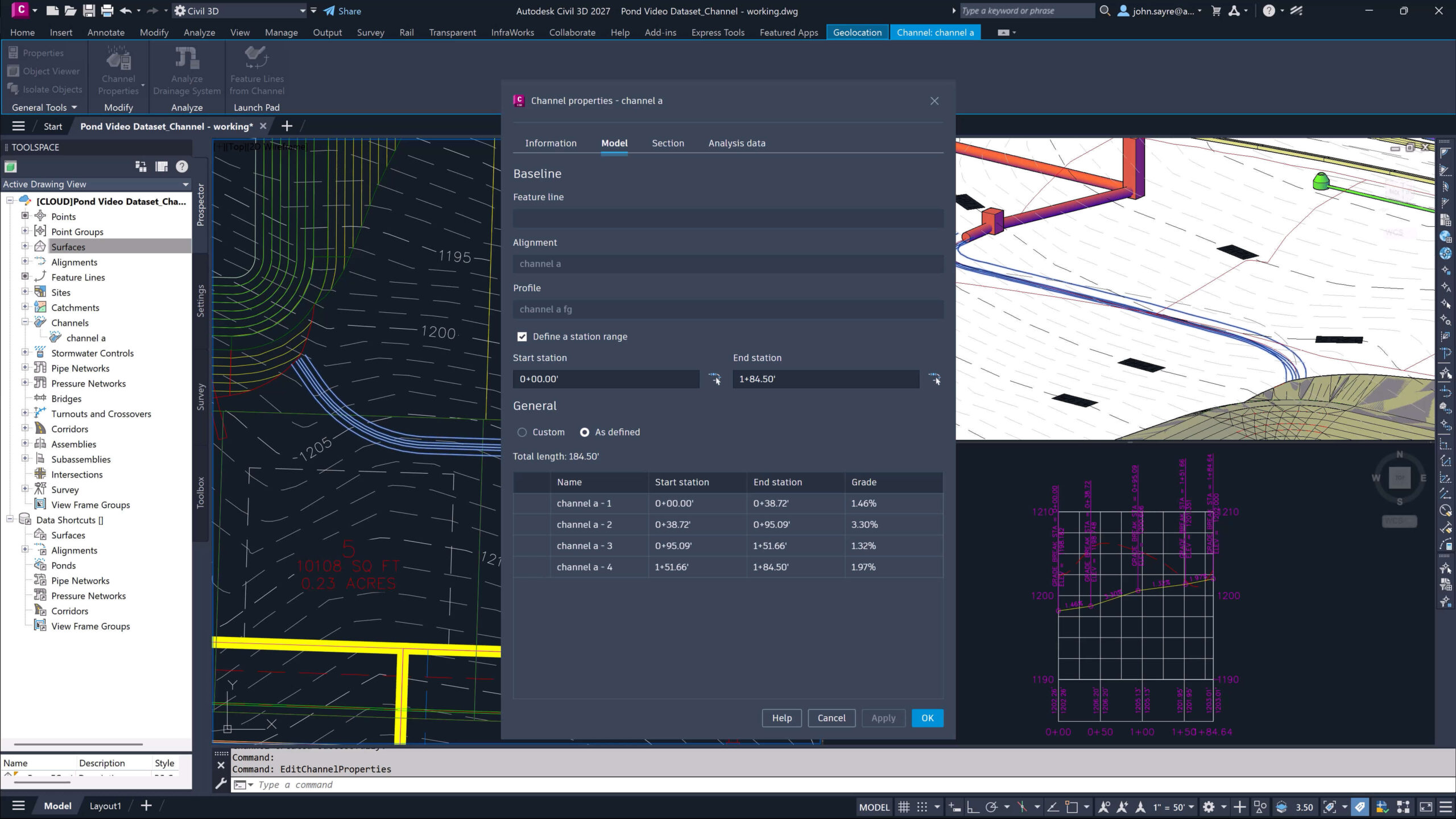Toggle annotation visibility icon in status bar
The height and width of the screenshot is (819, 1456).
tap(1104, 807)
